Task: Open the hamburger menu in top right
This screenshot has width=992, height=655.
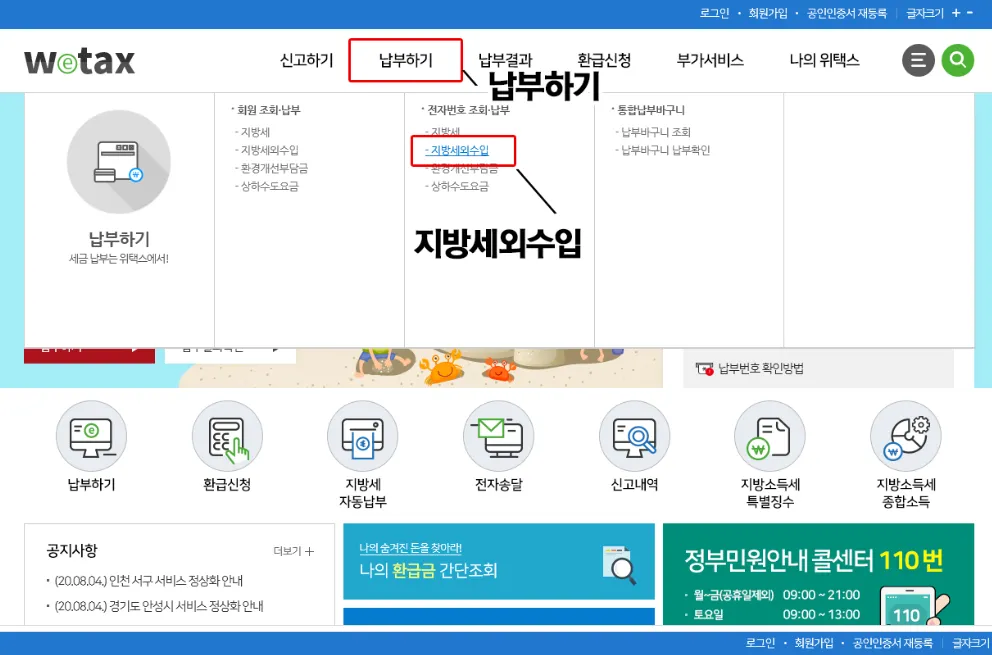Action: click(918, 60)
